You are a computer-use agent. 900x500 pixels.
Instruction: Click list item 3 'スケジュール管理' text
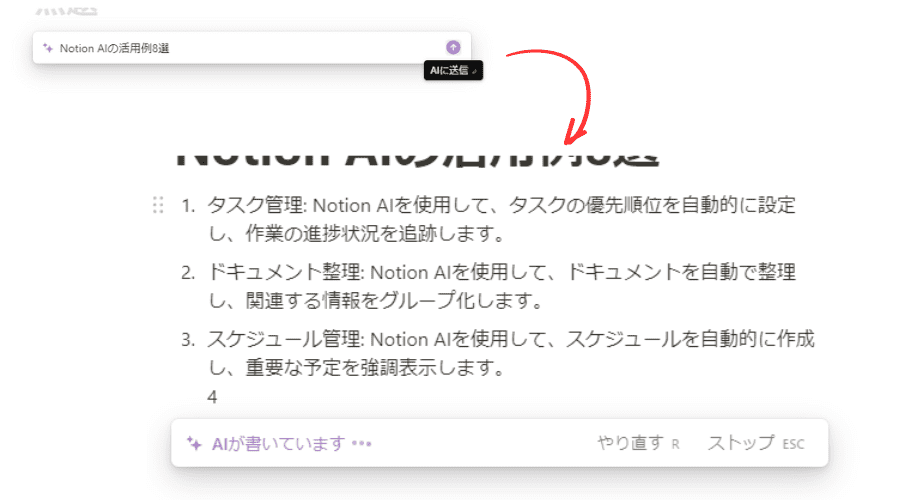tap(285, 339)
